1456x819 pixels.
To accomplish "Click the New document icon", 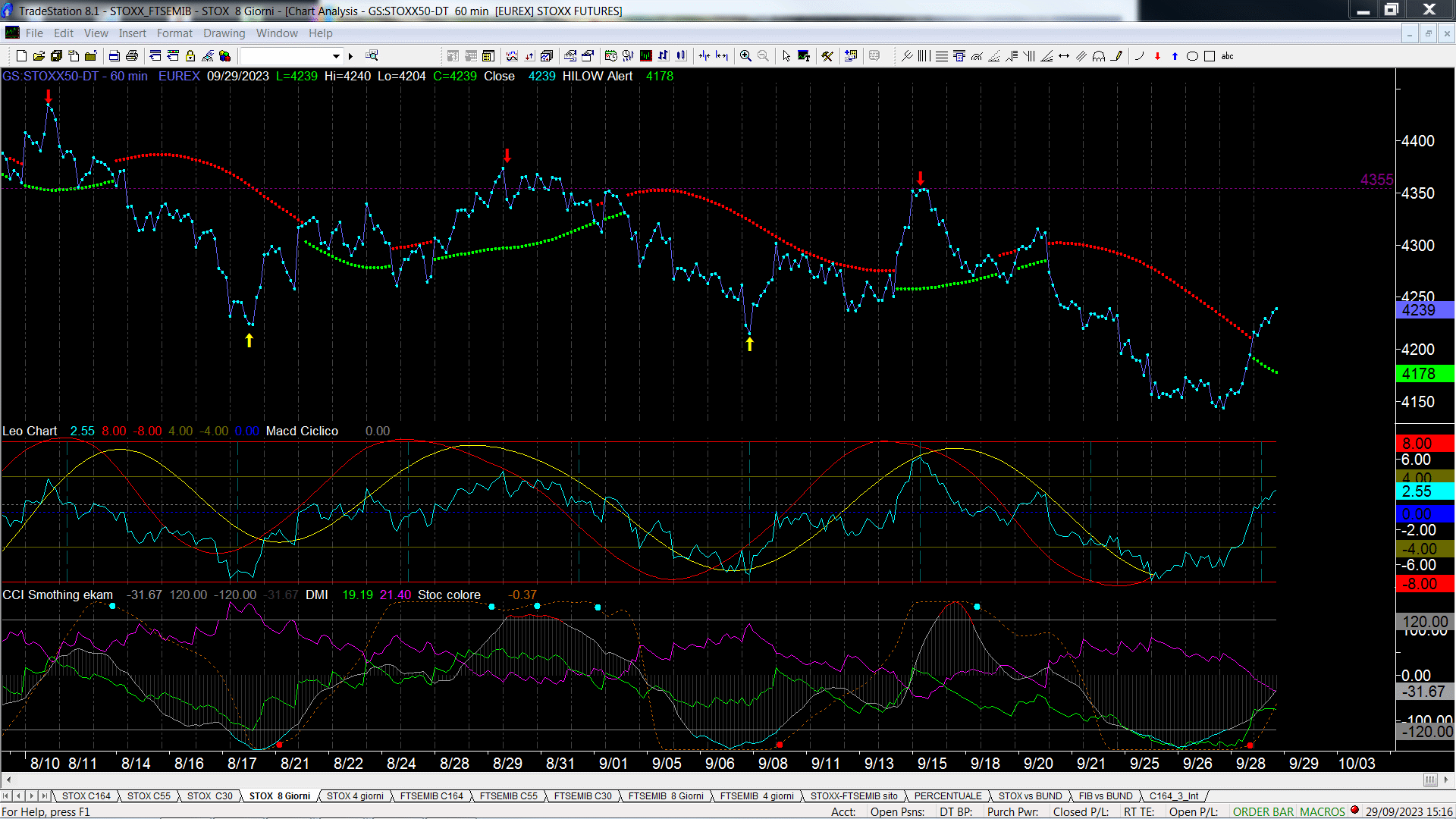I will coord(21,56).
